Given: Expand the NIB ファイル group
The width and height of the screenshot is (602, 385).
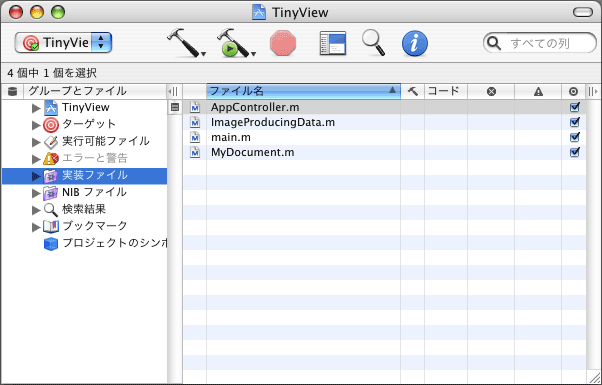Looking at the screenshot, I should click(x=36, y=193).
